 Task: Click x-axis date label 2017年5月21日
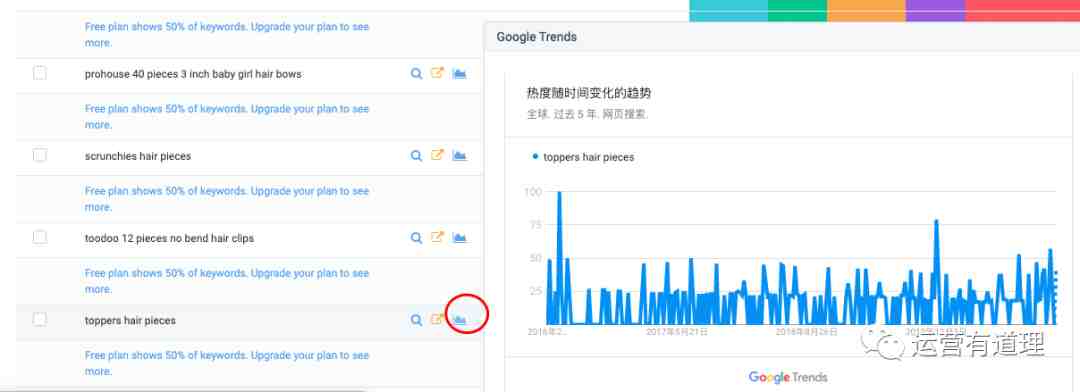(677, 331)
